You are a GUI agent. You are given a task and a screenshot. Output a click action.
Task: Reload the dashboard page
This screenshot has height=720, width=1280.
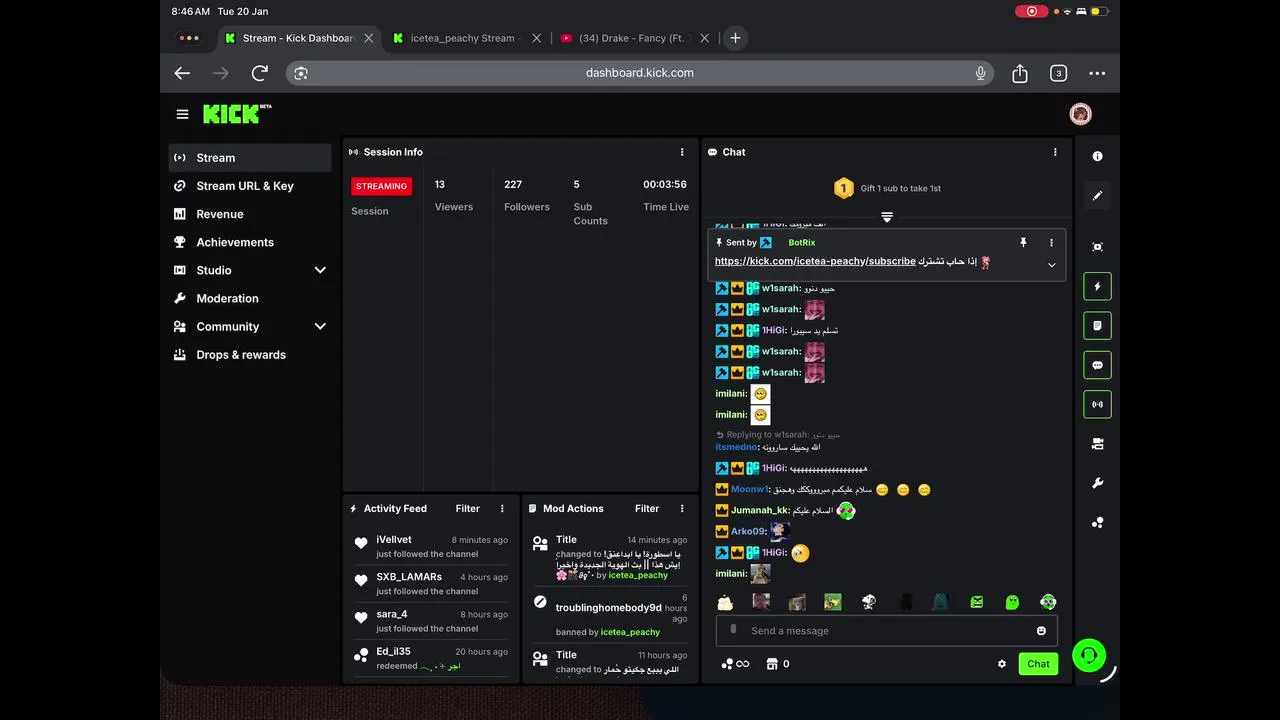[260, 73]
